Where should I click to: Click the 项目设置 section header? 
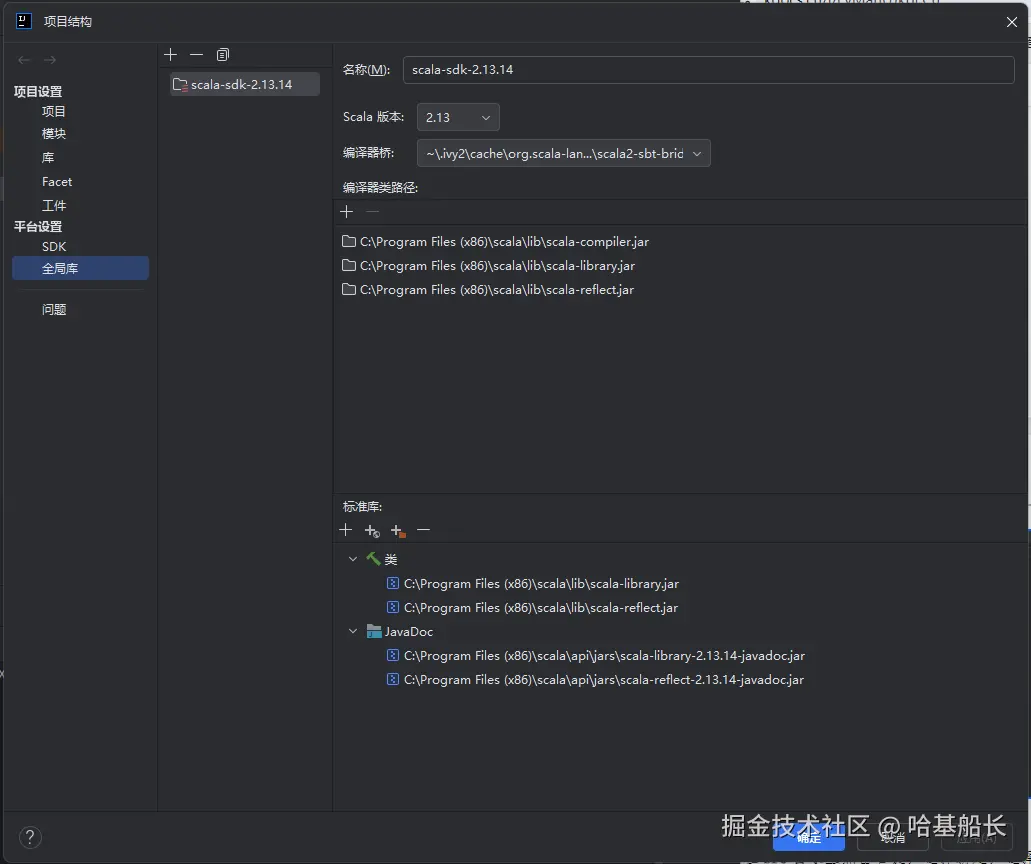[38, 91]
